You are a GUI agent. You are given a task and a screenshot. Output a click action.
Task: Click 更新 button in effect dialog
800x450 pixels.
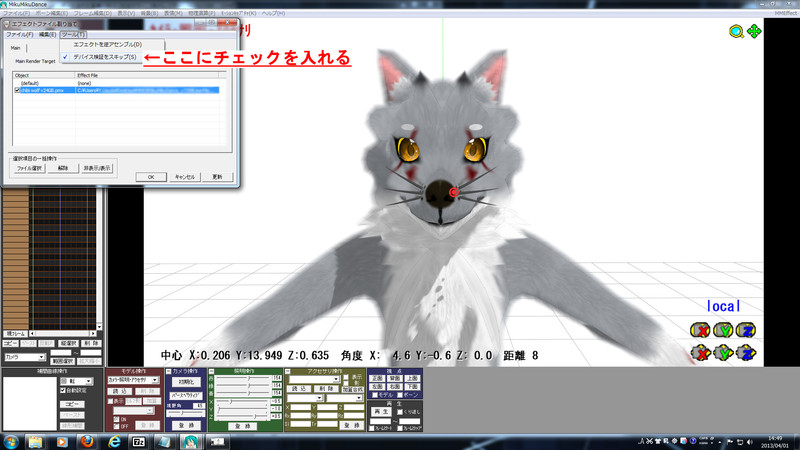click(x=217, y=177)
